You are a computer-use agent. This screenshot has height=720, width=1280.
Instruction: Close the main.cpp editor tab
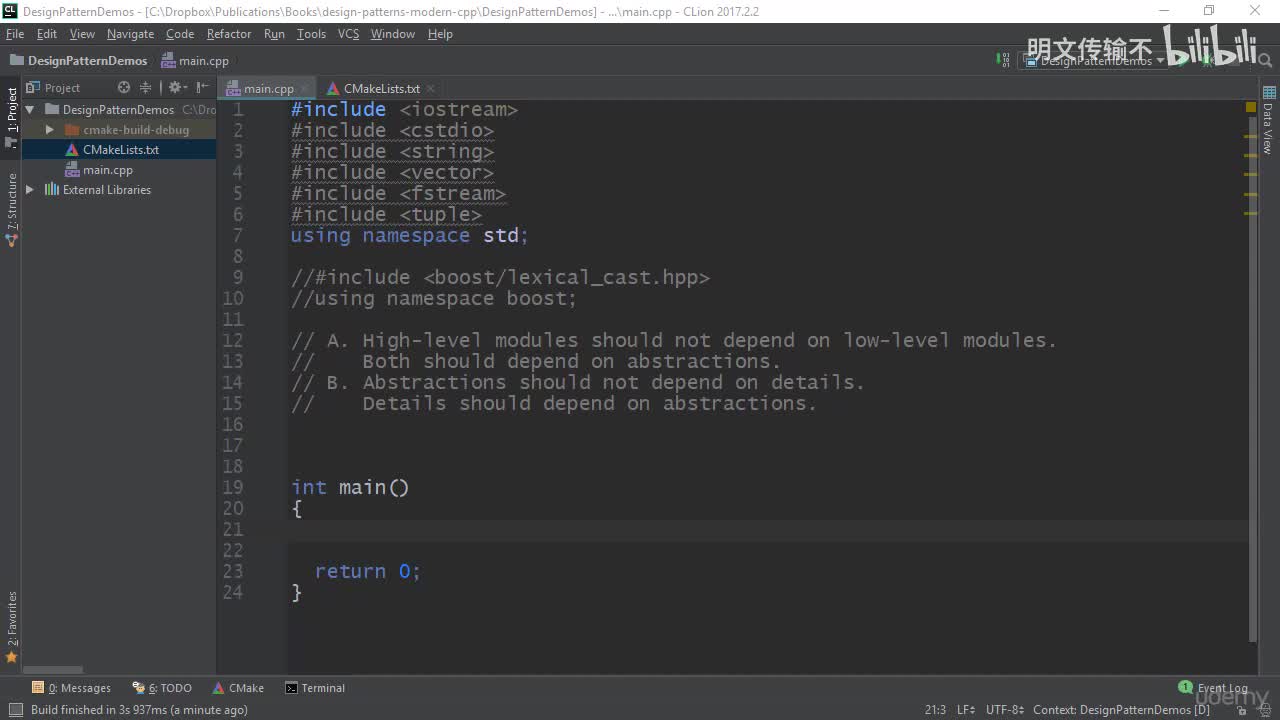[303, 89]
